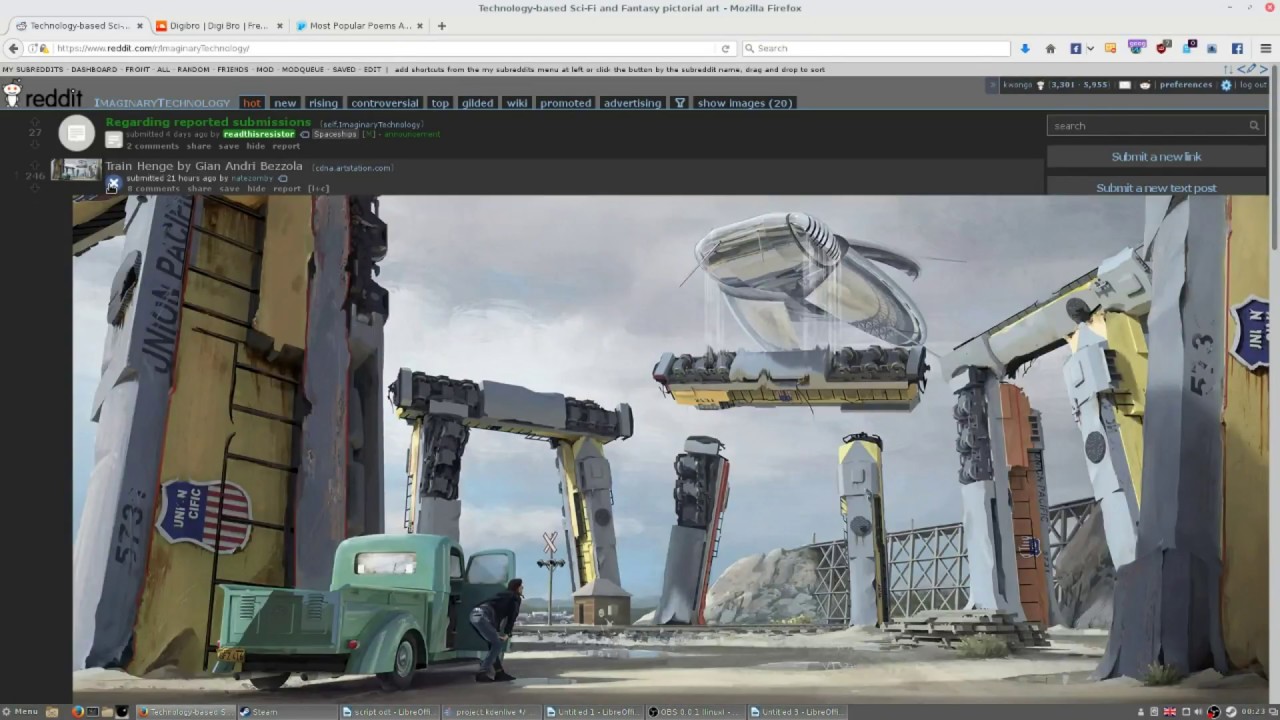
Task: Downvote Regarding reported submissions post
Action: (35, 143)
